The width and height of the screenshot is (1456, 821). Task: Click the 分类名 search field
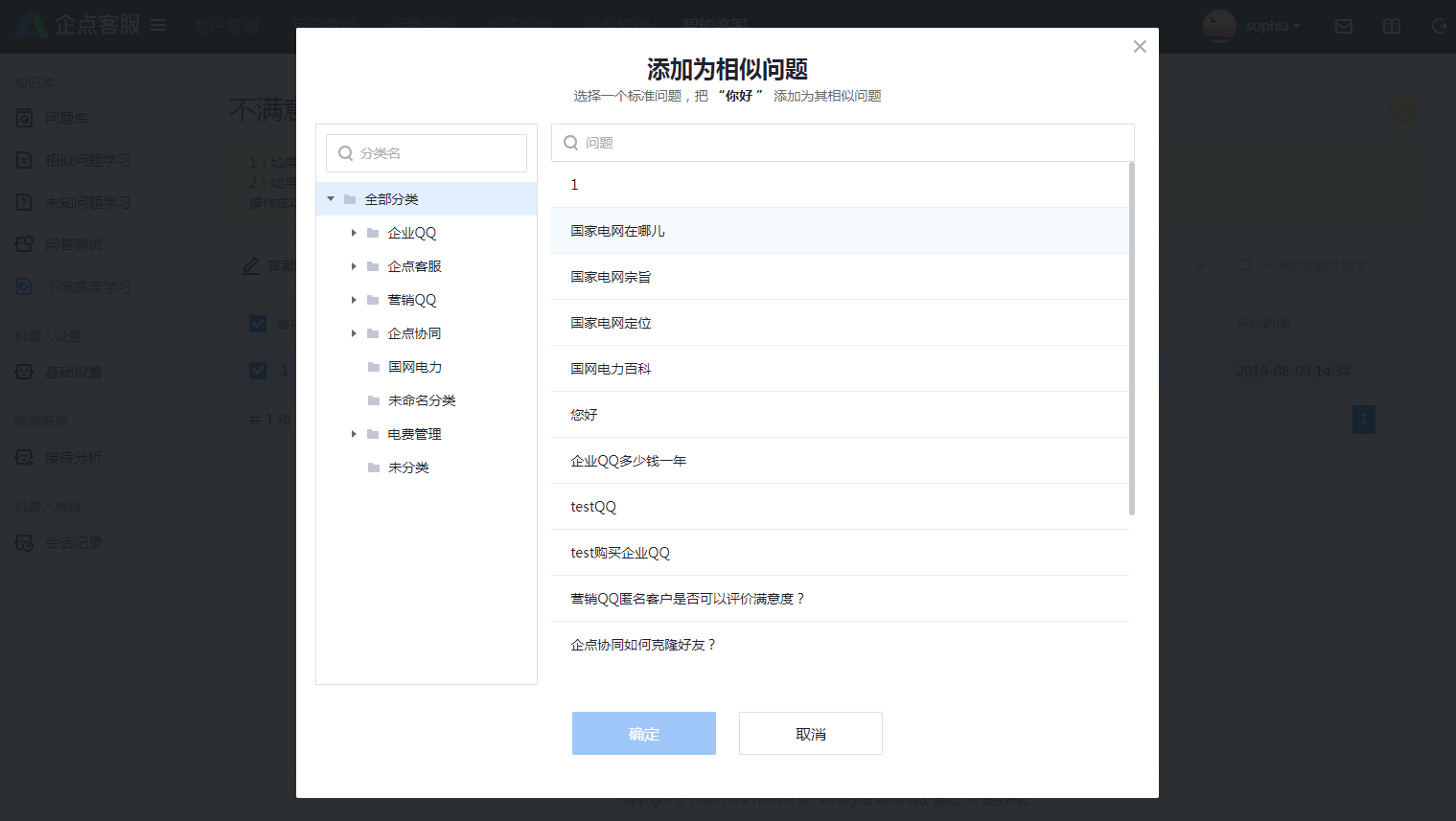tap(427, 153)
